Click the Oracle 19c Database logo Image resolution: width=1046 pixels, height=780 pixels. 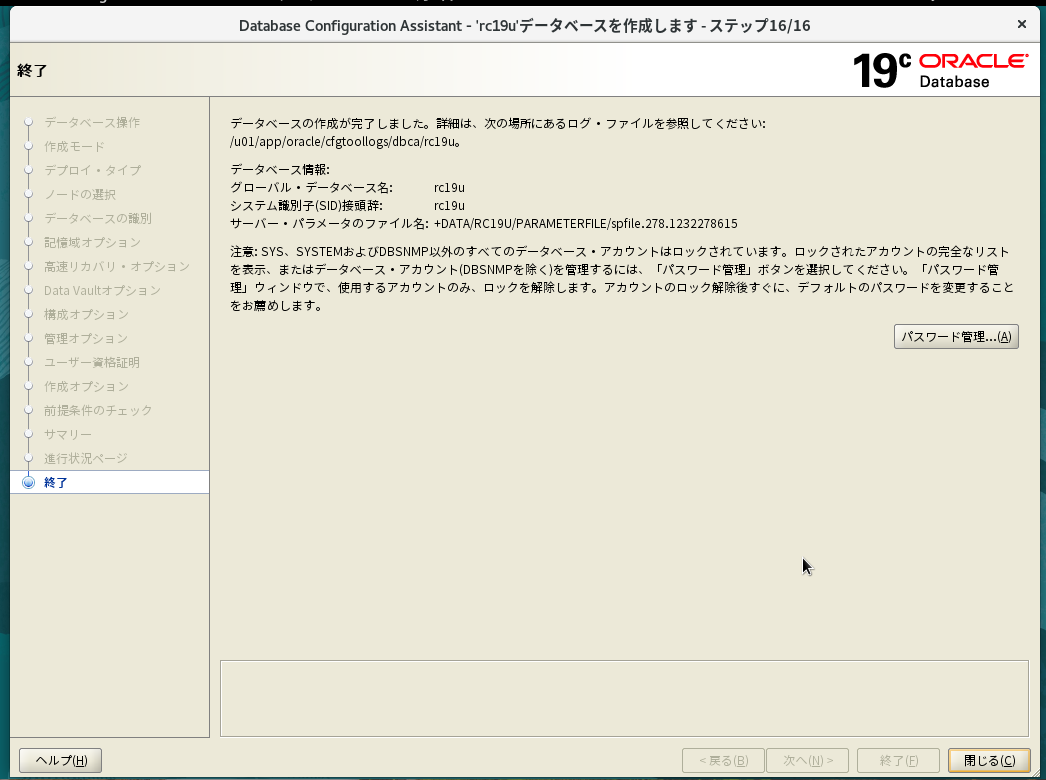[941, 71]
